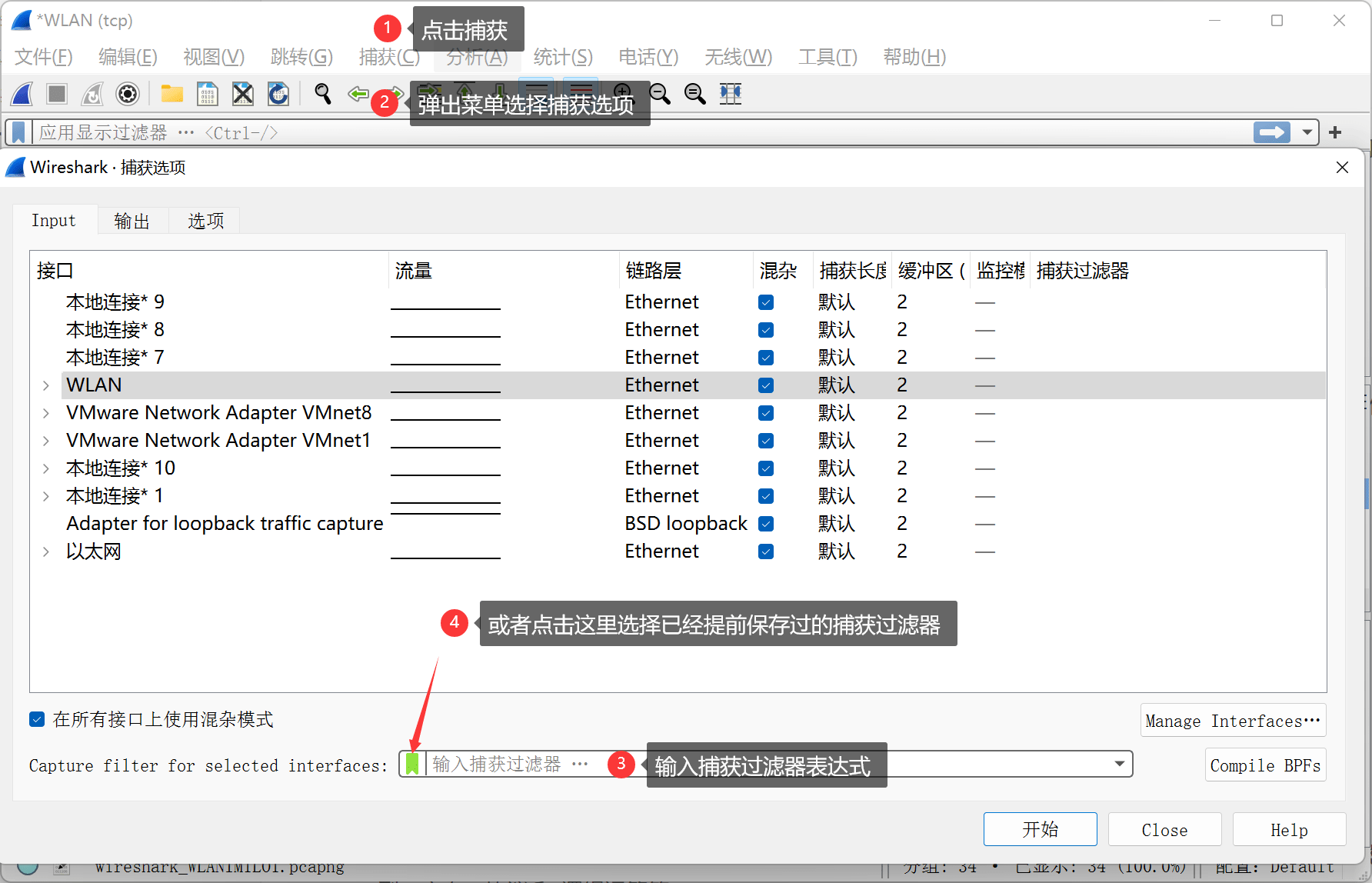
Task: Open the 视图(V) menu
Action: point(214,57)
